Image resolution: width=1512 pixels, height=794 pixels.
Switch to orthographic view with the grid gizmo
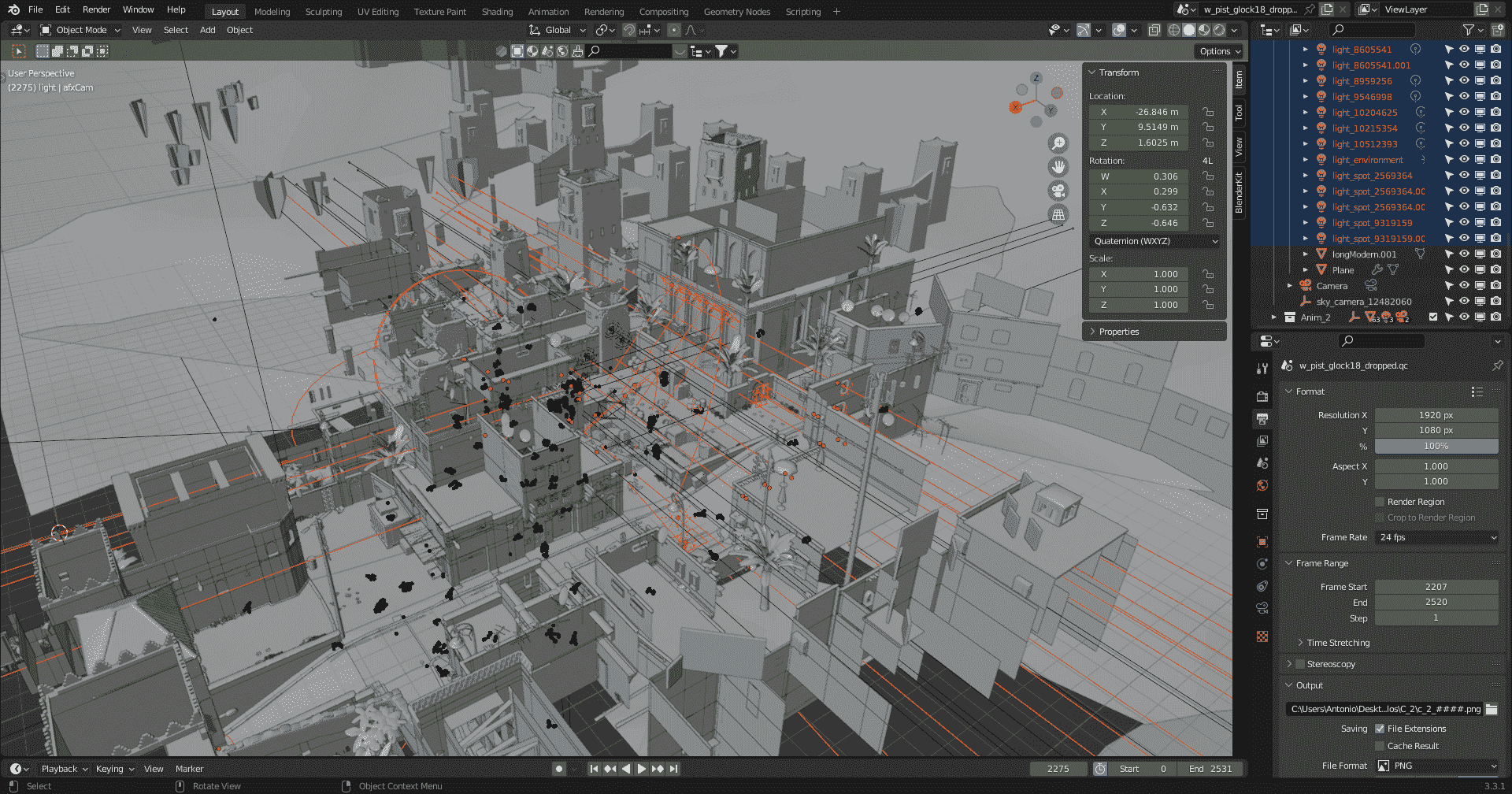(x=1058, y=214)
